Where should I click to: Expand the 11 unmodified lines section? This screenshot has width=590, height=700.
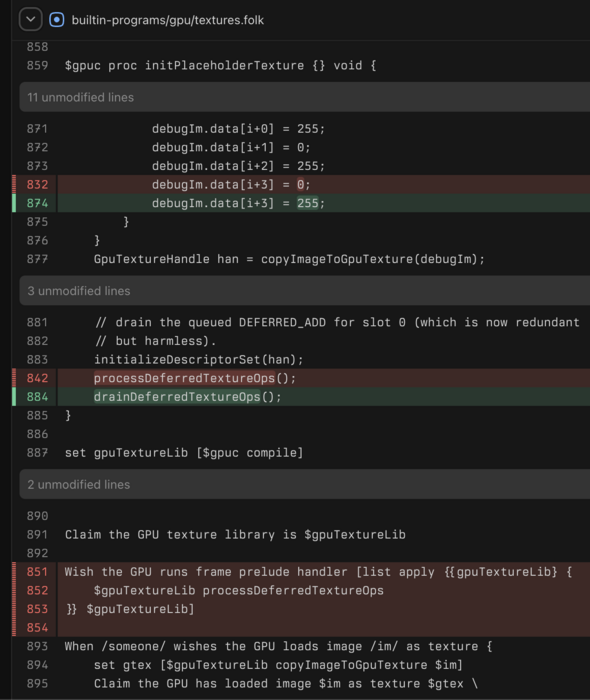(304, 97)
